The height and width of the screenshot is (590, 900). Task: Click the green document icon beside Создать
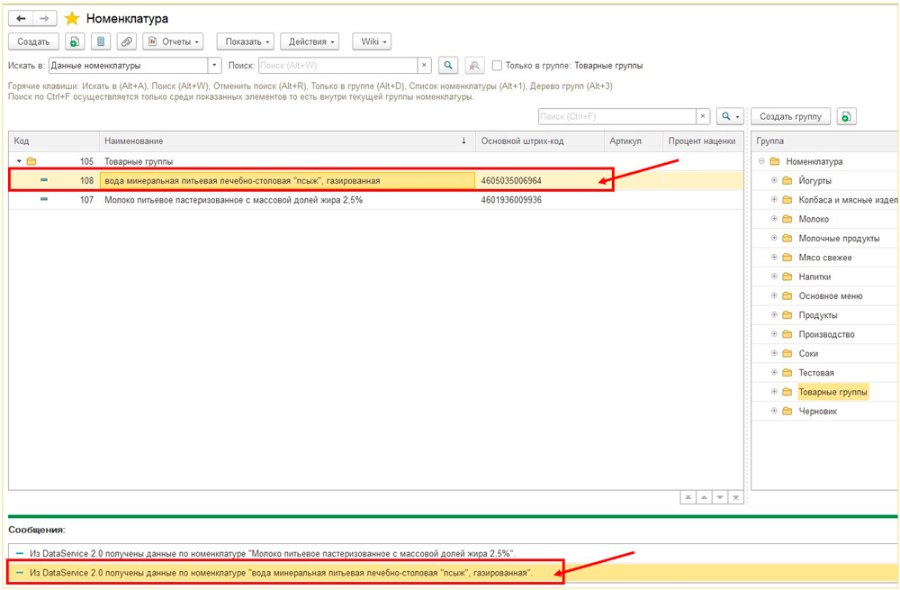pos(75,42)
